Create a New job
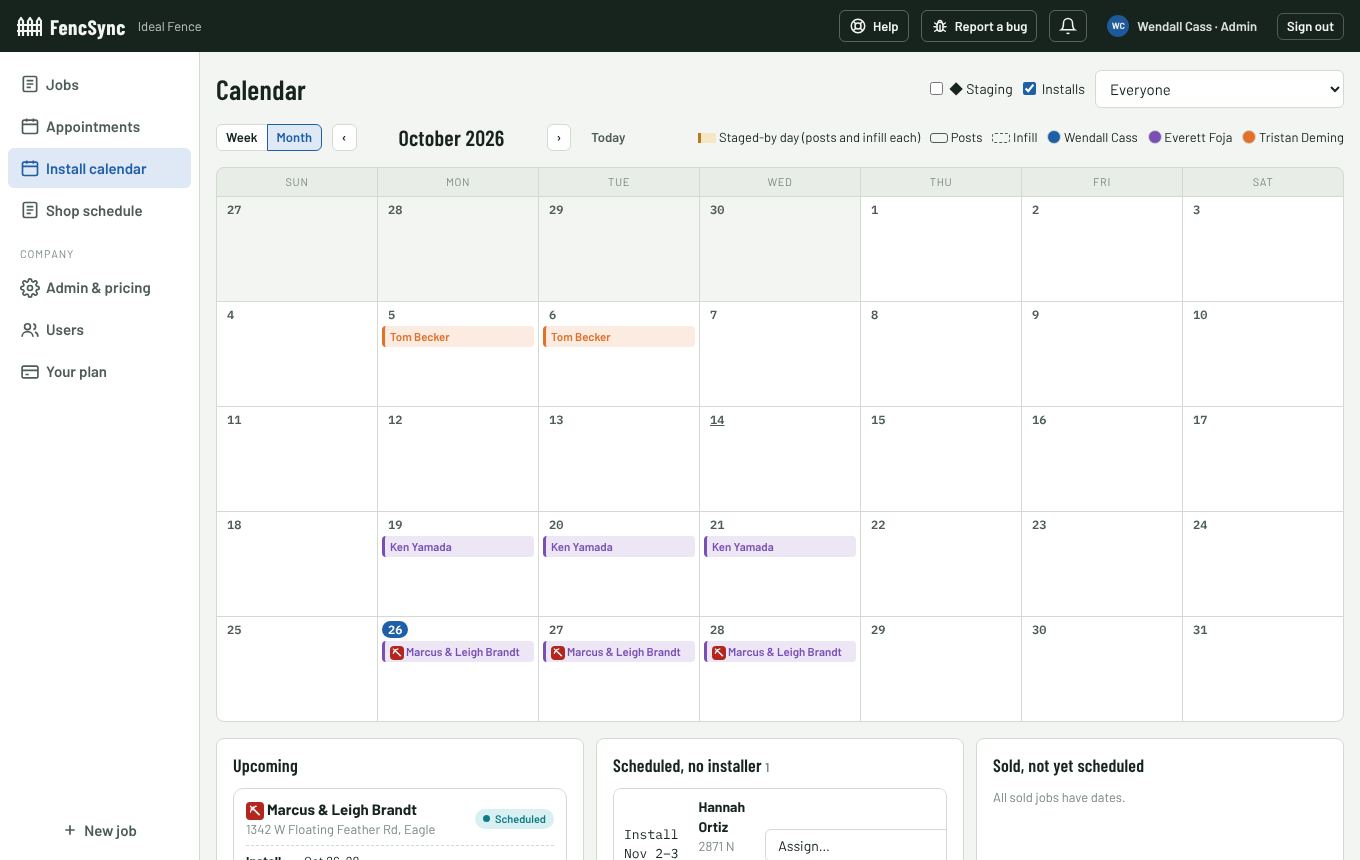 [100, 830]
